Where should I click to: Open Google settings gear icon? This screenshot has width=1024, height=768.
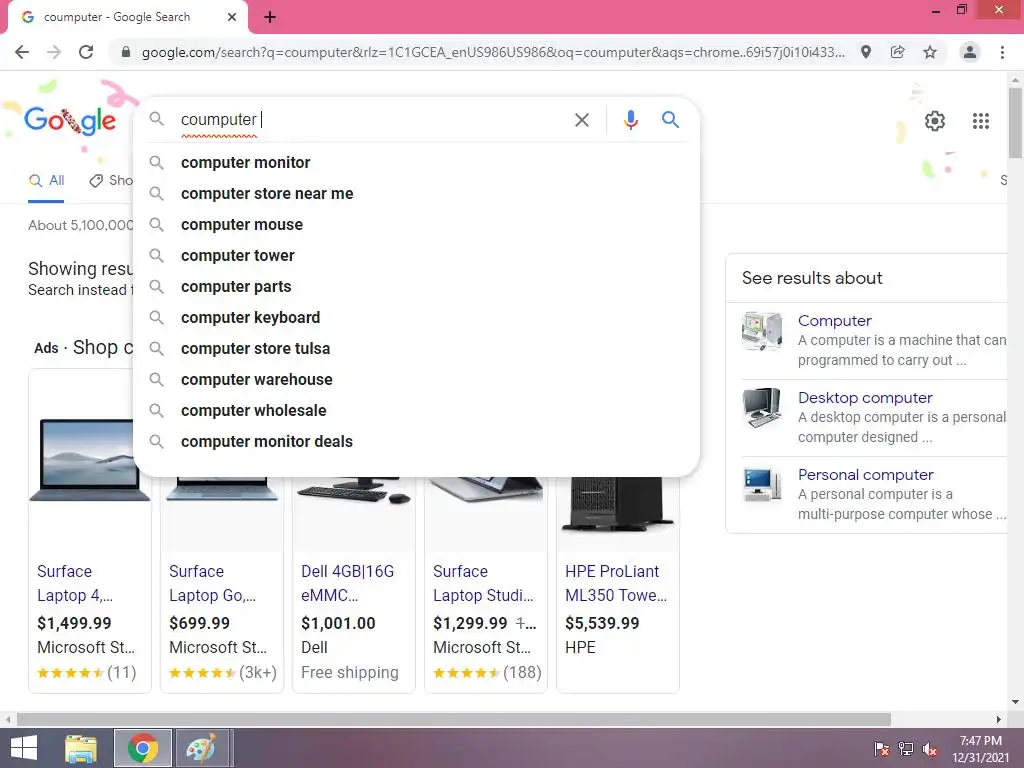coord(935,121)
